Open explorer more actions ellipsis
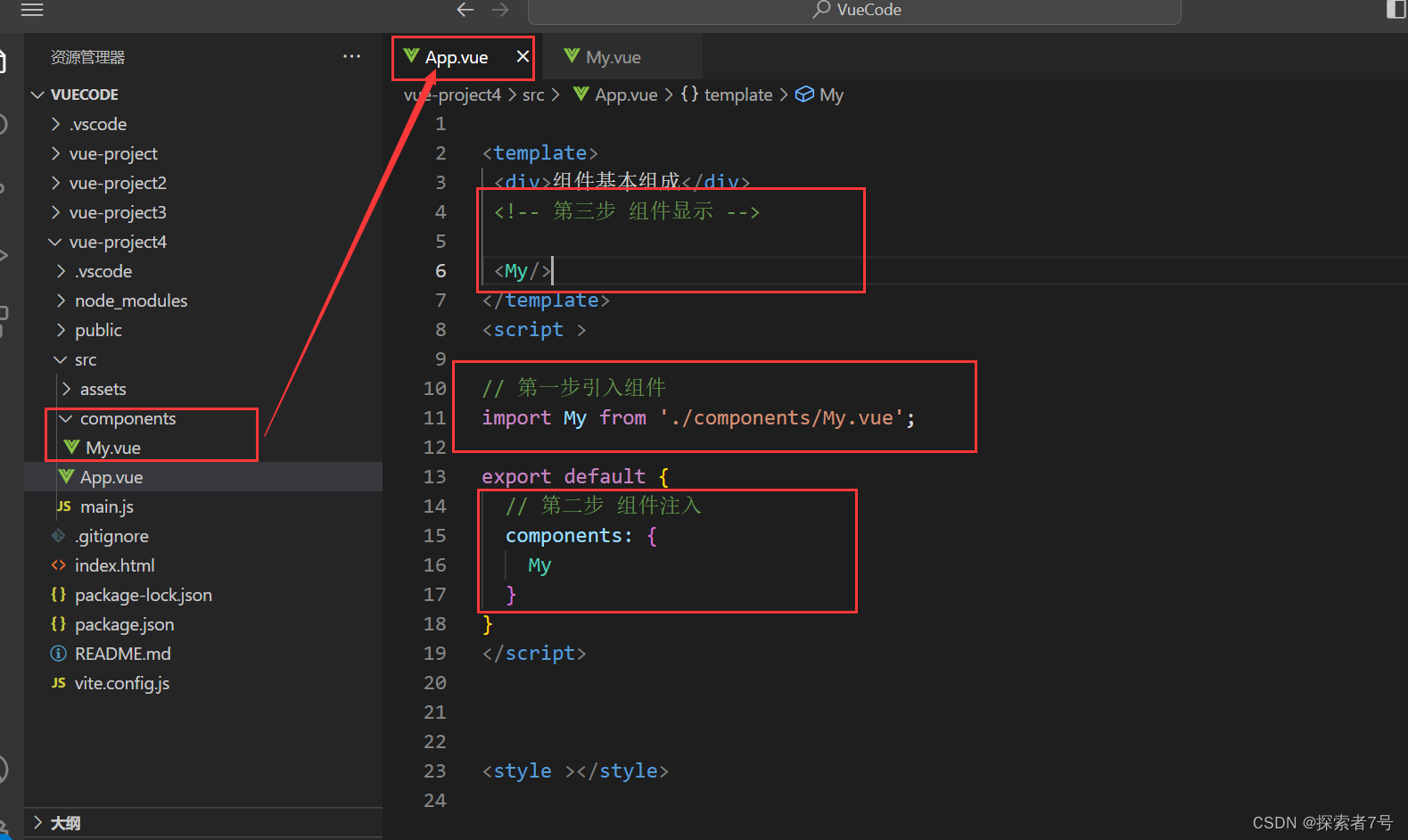The width and height of the screenshot is (1408, 840). point(352,56)
